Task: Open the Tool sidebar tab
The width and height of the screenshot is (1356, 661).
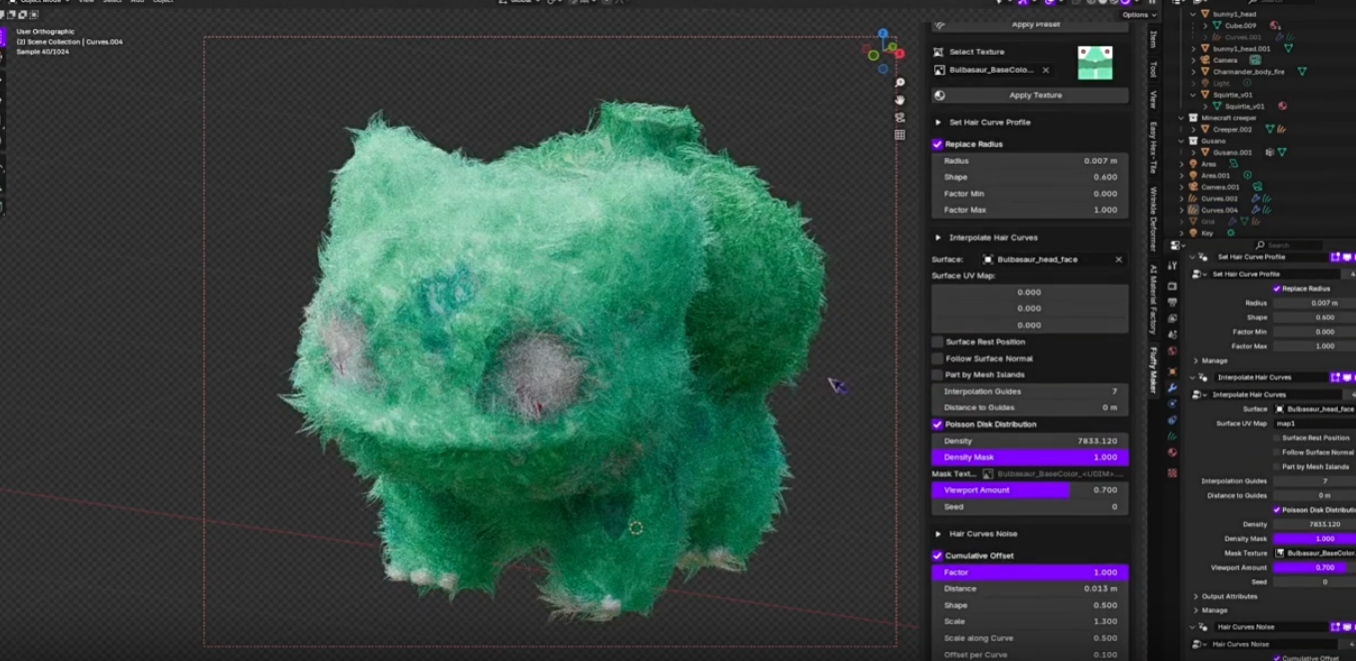Action: tap(1152, 68)
